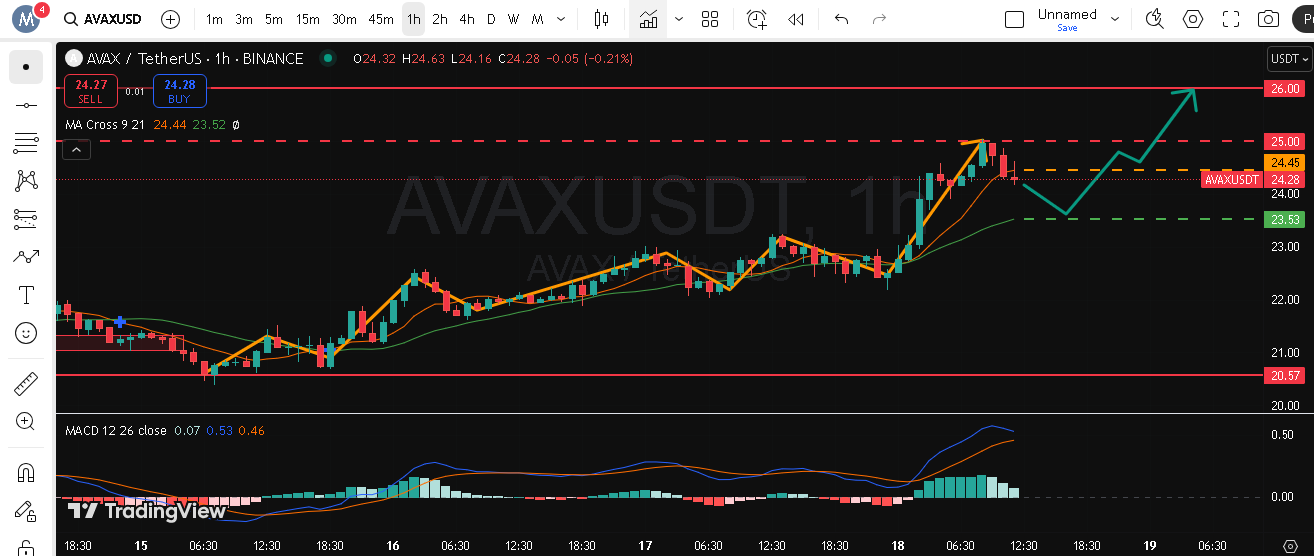This screenshot has height=556, width=1314.
Task: Select the 1m timeframe
Action: (214, 19)
